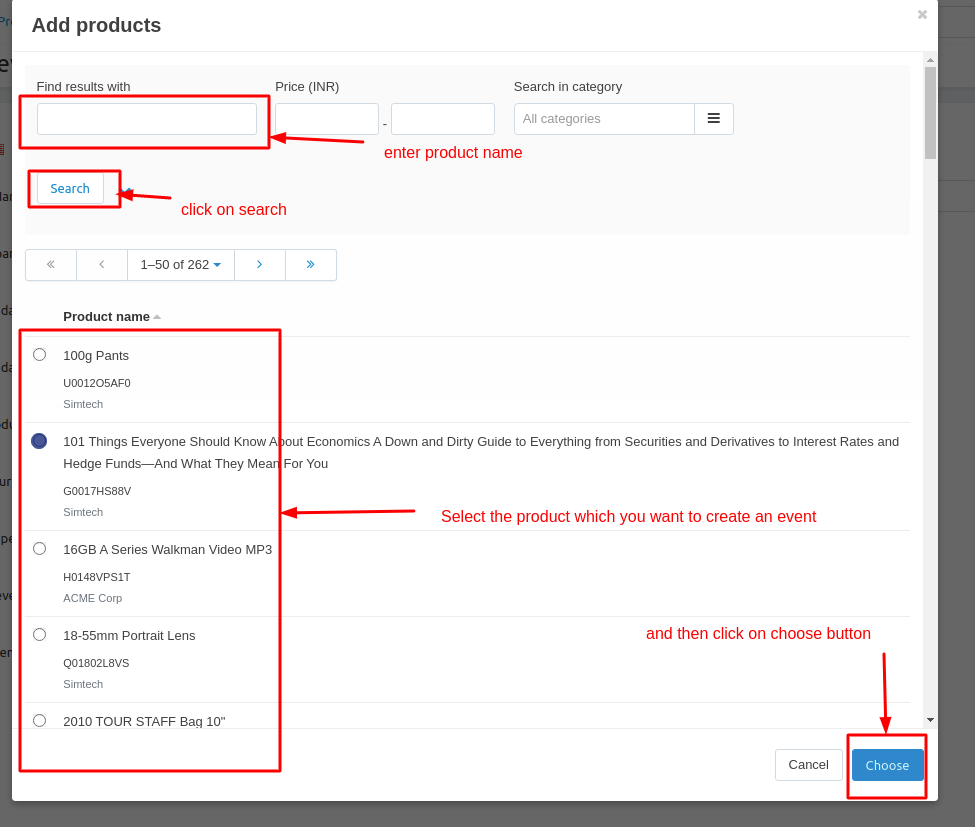Click the Search button
975x827 pixels.
point(70,189)
